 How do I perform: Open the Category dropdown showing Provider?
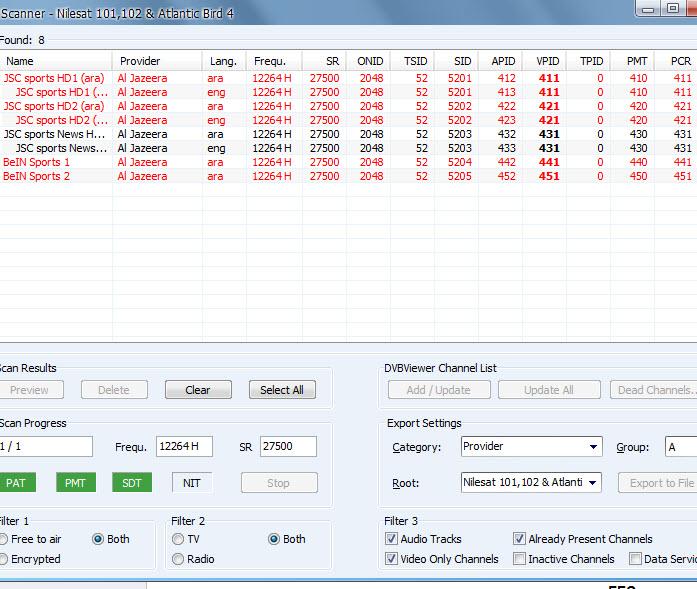point(532,446)
